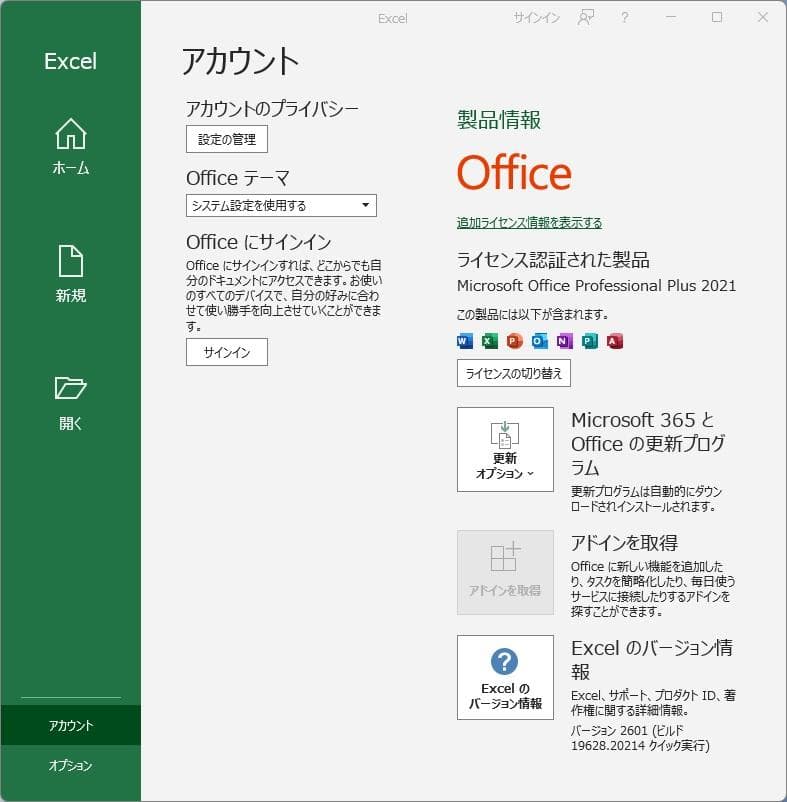Click the OneNote app icon
The height and width of the screenshot is (802, 787).
(565, 341)
